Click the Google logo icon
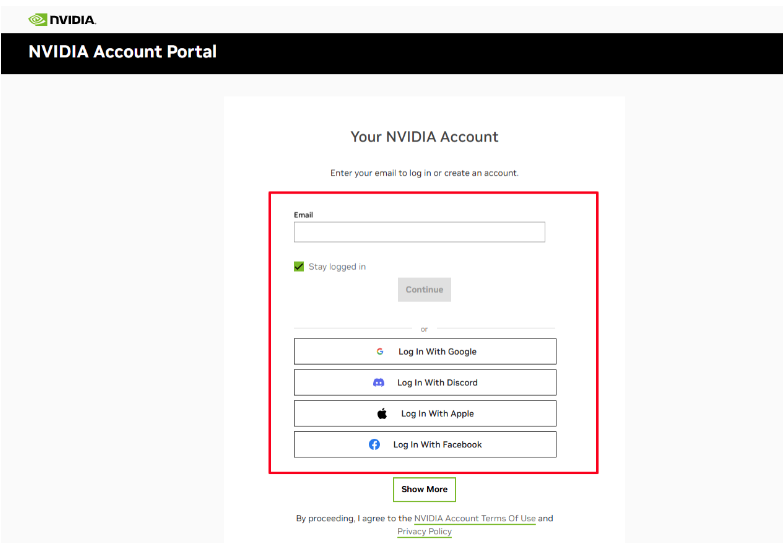This screenshot has width=783, height=558. click(x=380, y=352)
